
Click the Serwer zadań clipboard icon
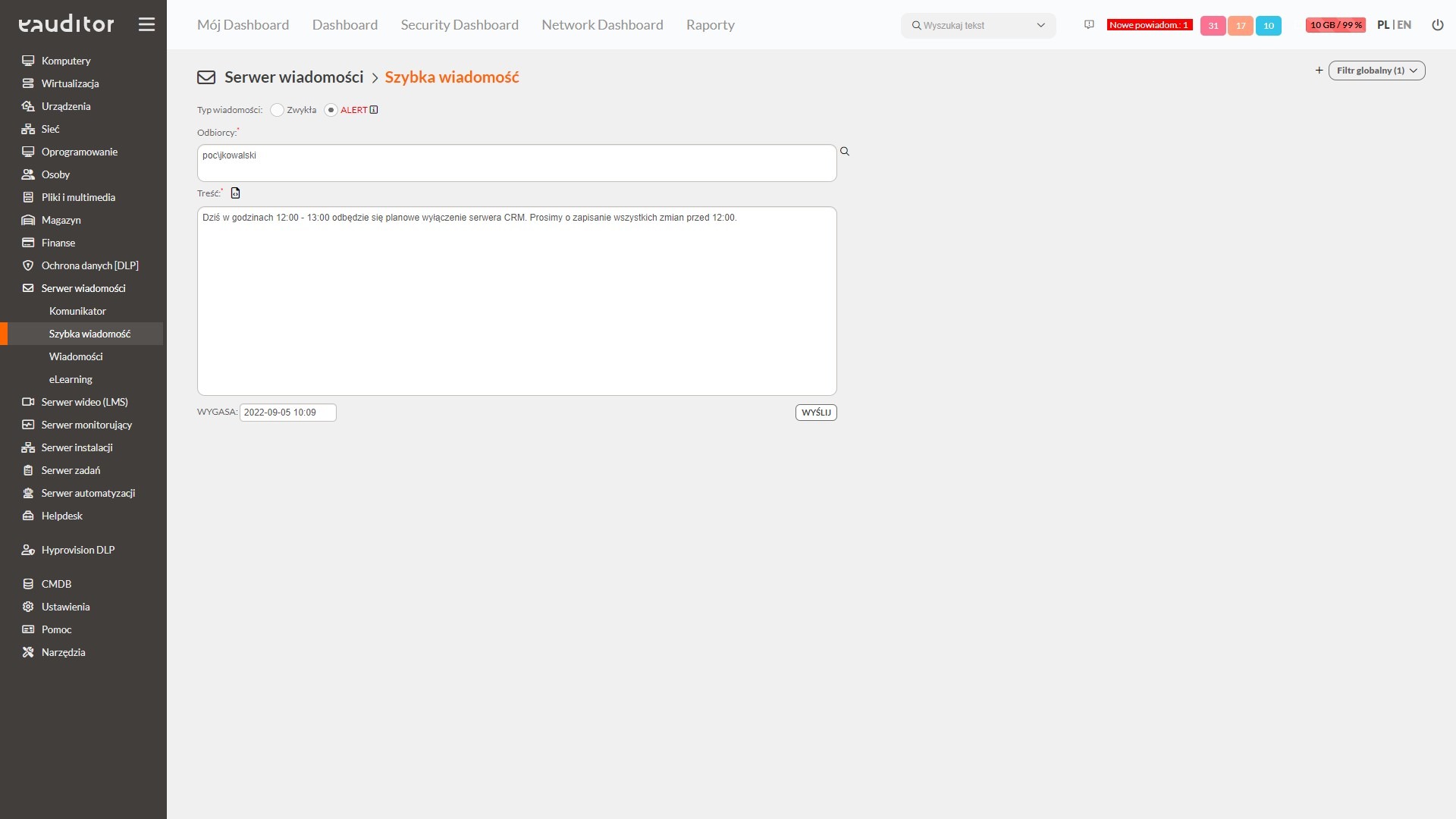click(x=28, y=470)
